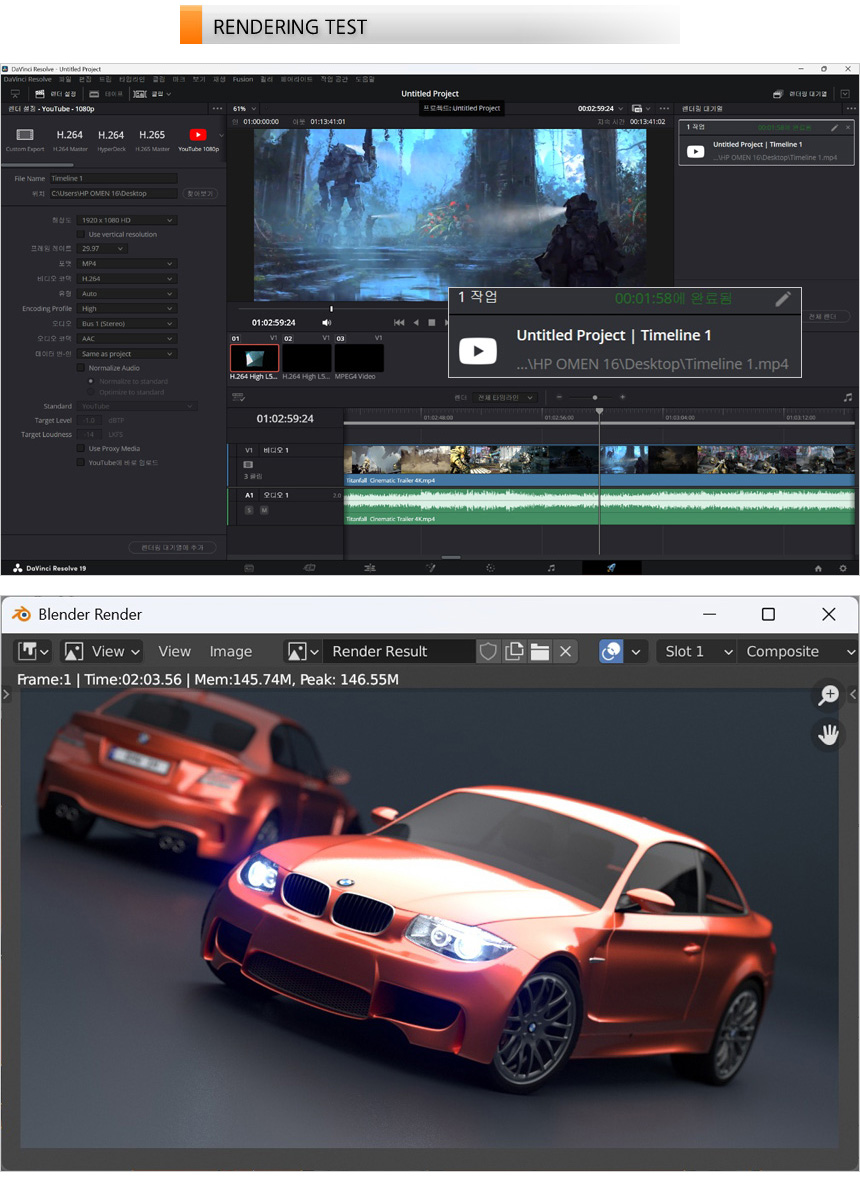Open the Slot 1 dropdown in Blender
This screenshot has height=1178, width=860.
pos(696,651)
